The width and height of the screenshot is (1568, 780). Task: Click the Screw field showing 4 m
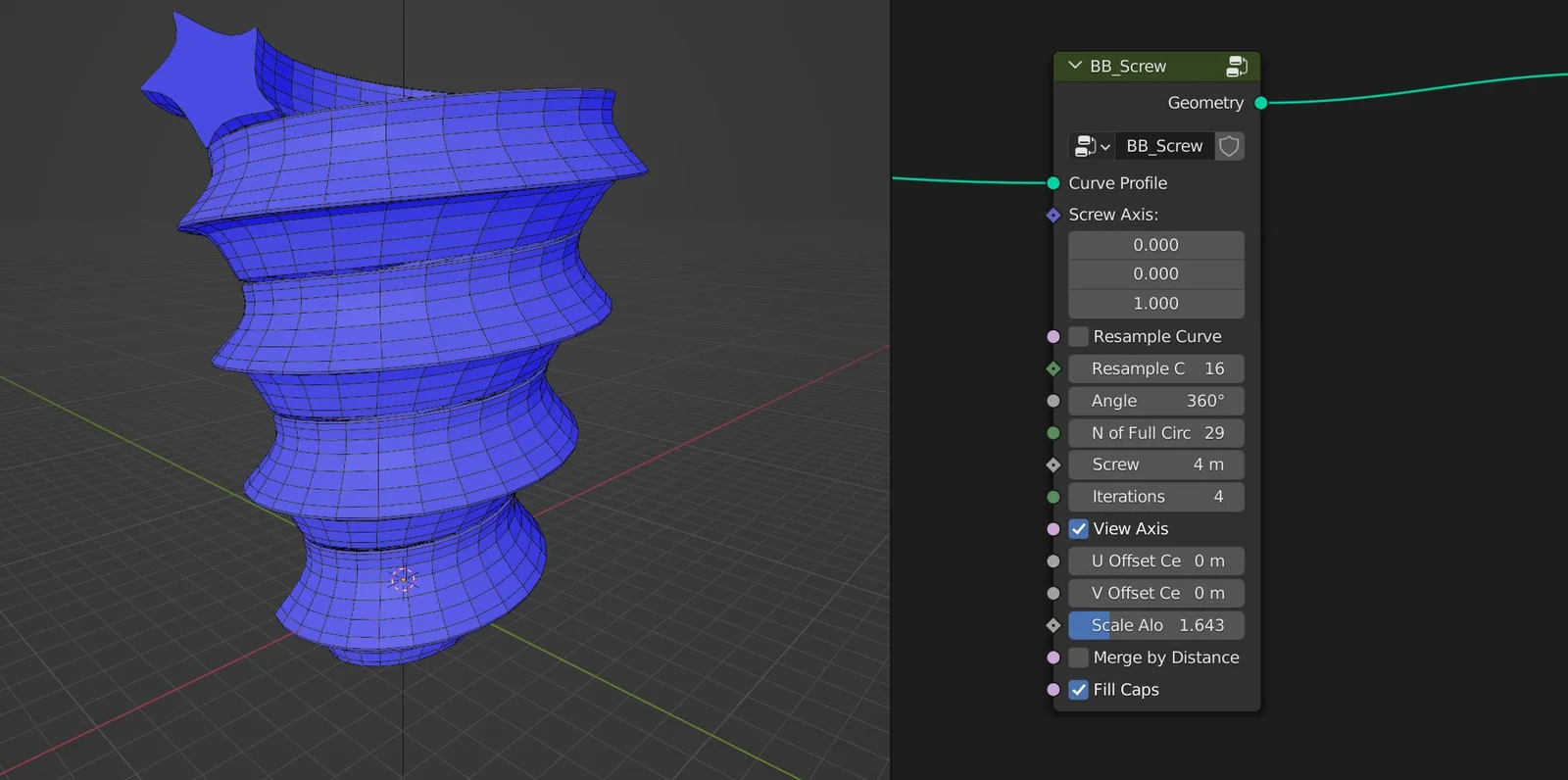coord(1156,464)
